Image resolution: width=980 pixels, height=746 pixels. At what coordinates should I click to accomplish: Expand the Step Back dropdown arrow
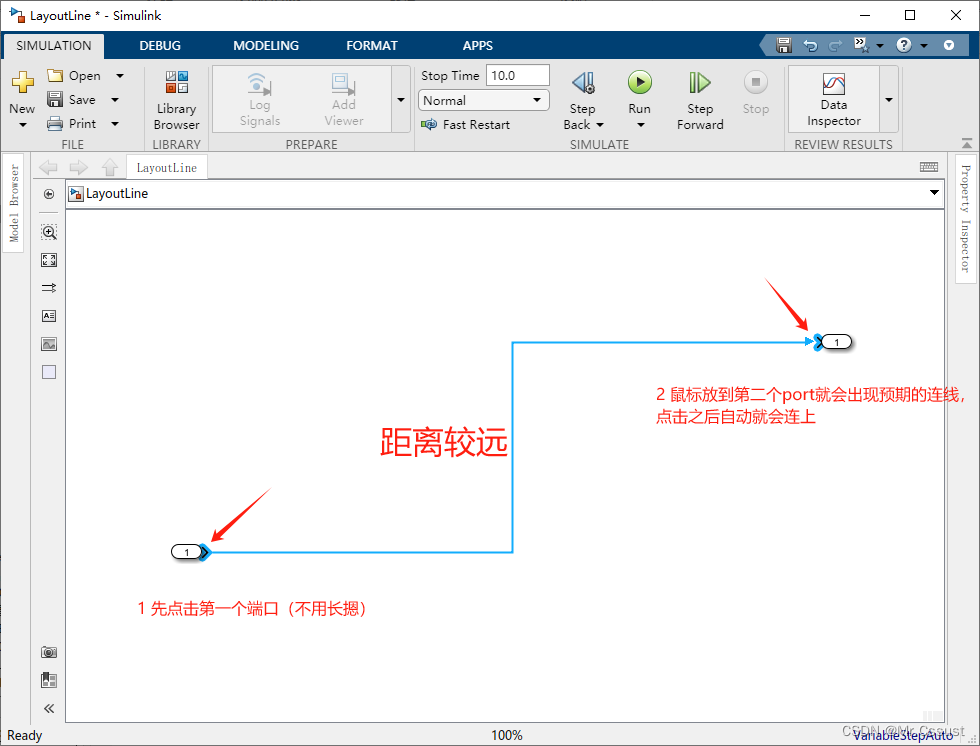[599, 125]
